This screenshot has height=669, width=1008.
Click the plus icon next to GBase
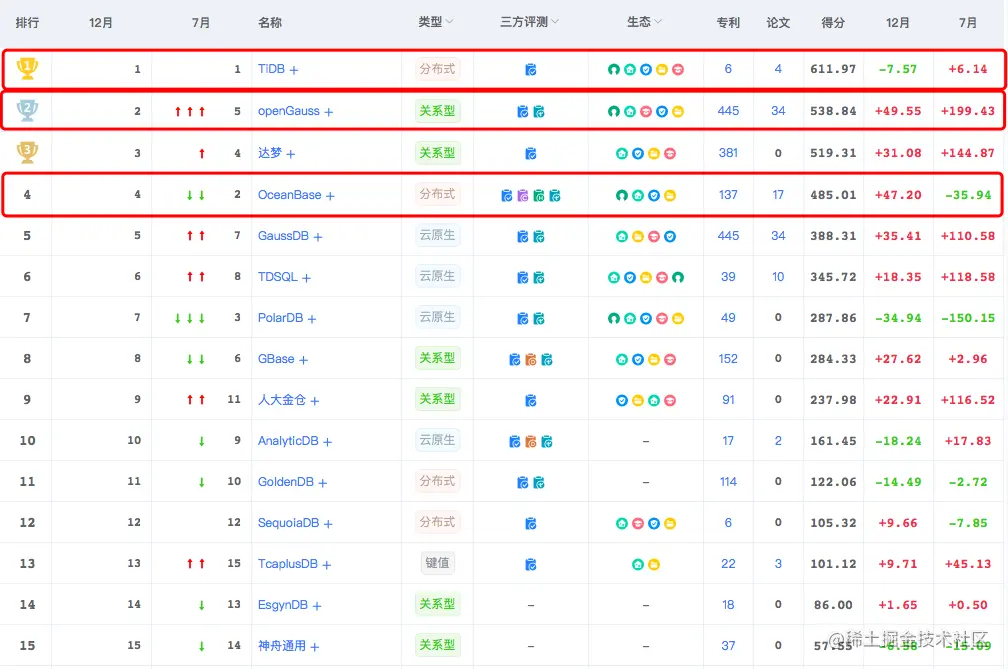point(303,360)
